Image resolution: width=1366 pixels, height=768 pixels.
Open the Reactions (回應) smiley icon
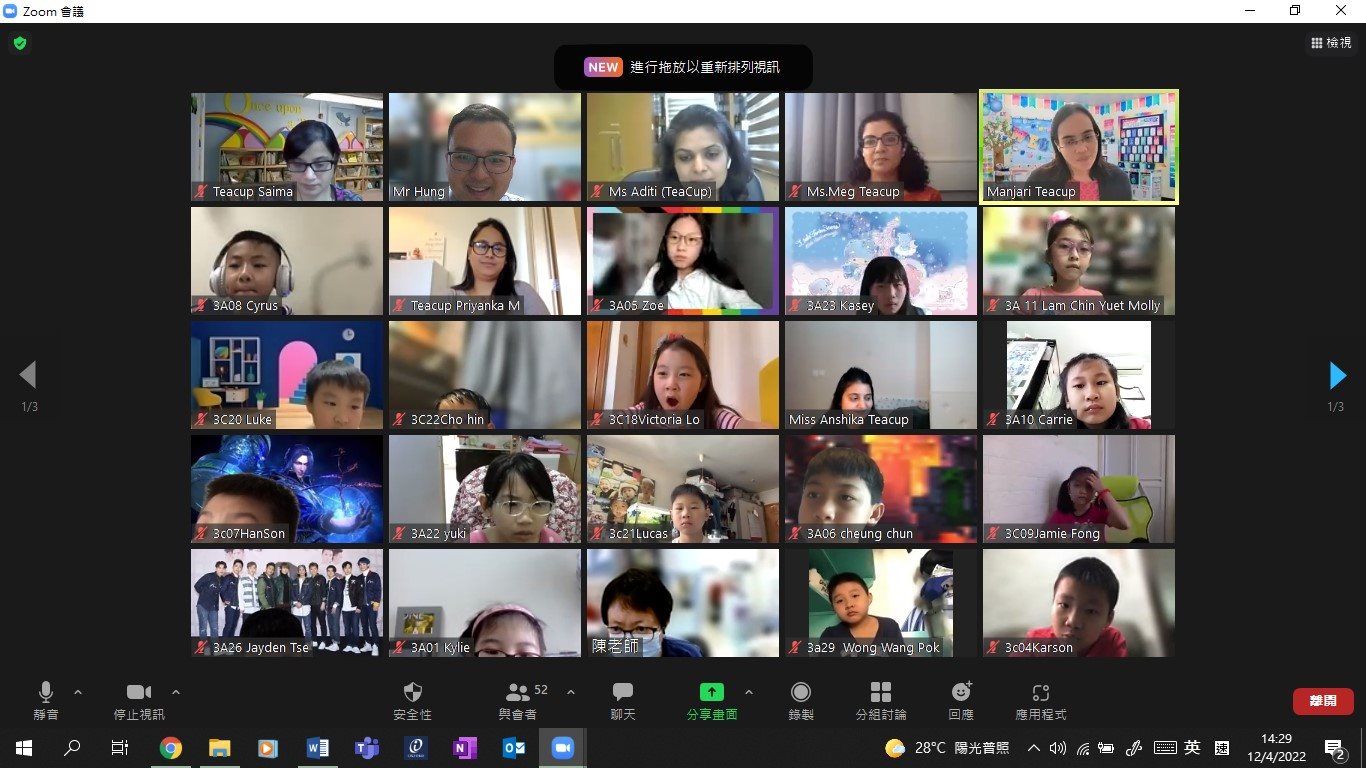click(961, 693)
